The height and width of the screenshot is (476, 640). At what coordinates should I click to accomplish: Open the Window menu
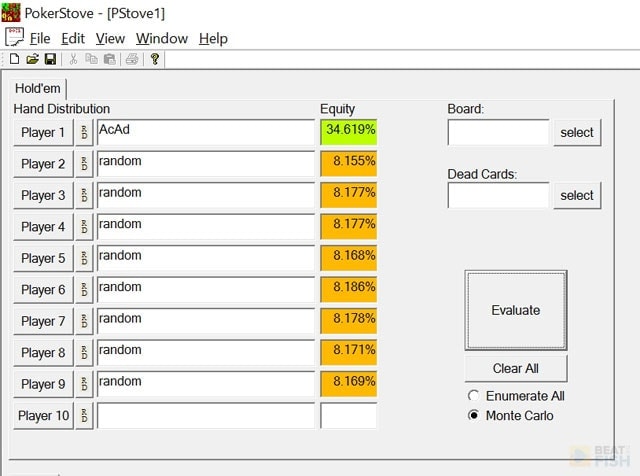(162, 38)
